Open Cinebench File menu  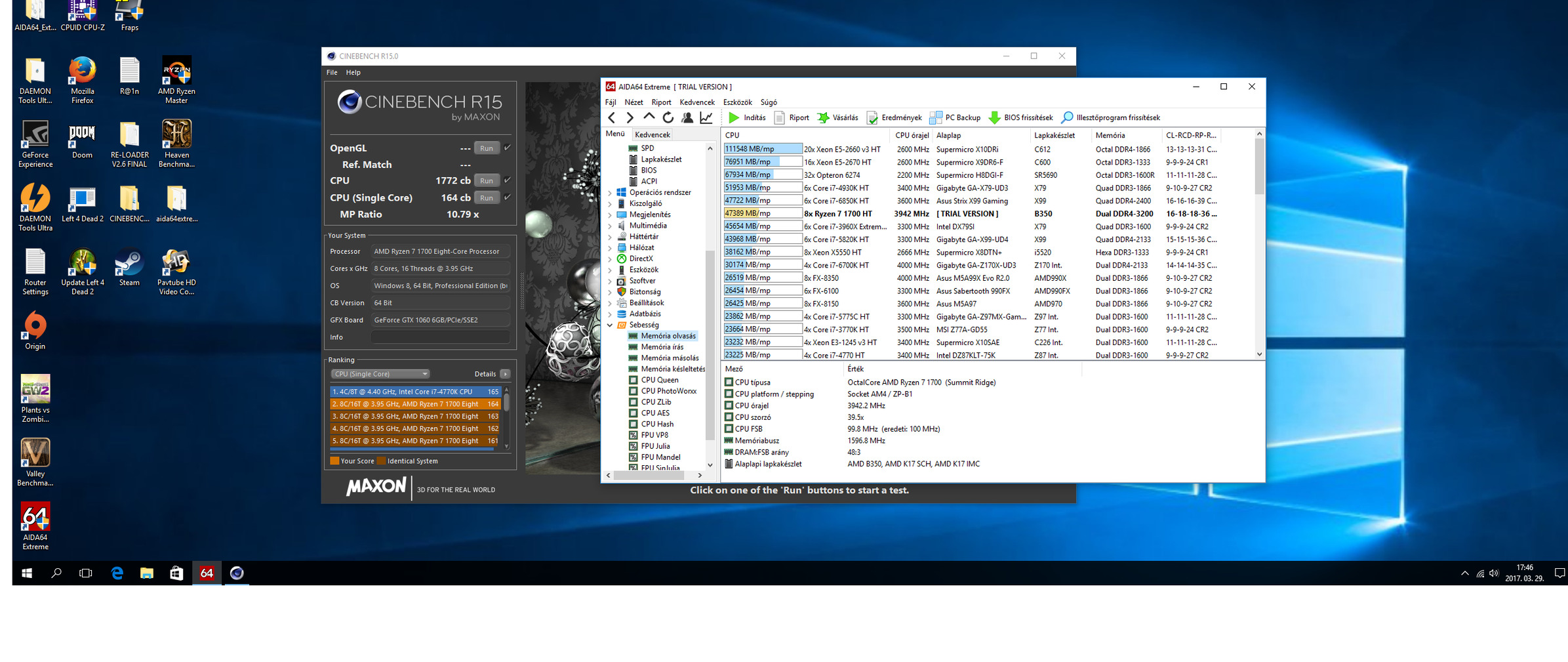[332, 72]
